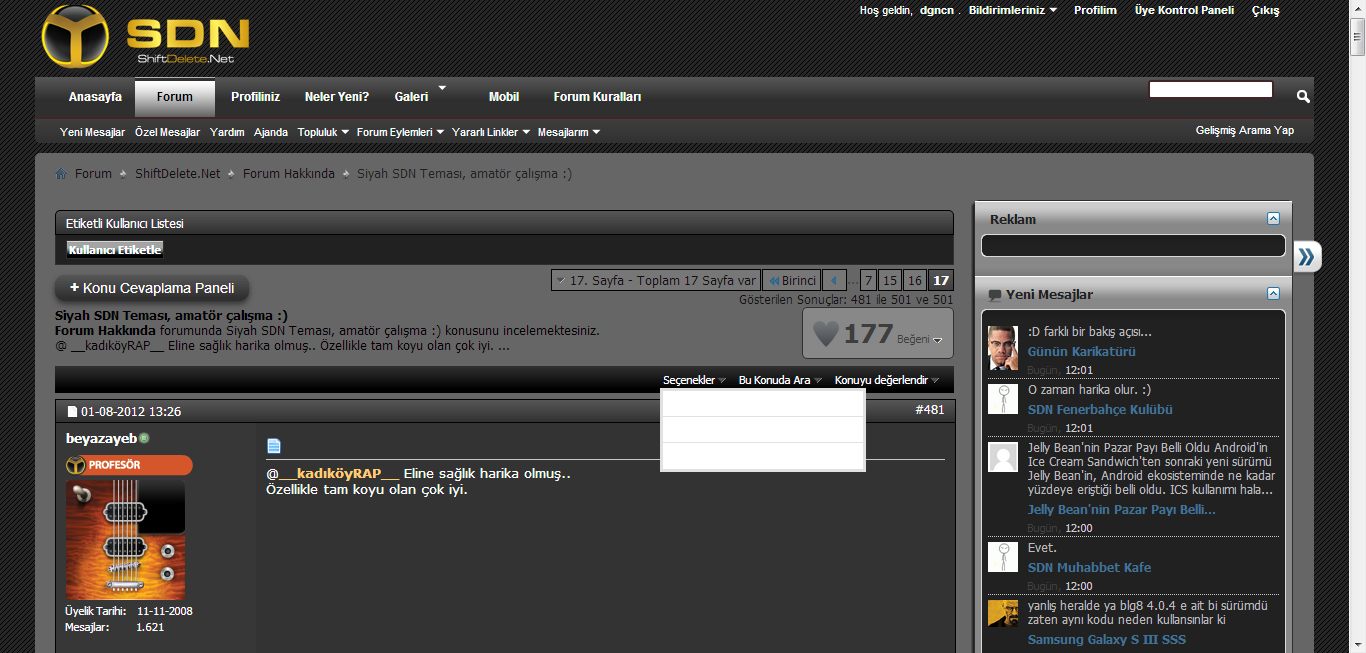1366x653 pixels.
Task: Open avatar next to SDN Fenerbahçe Kulübü
Action: (1003, 398)
